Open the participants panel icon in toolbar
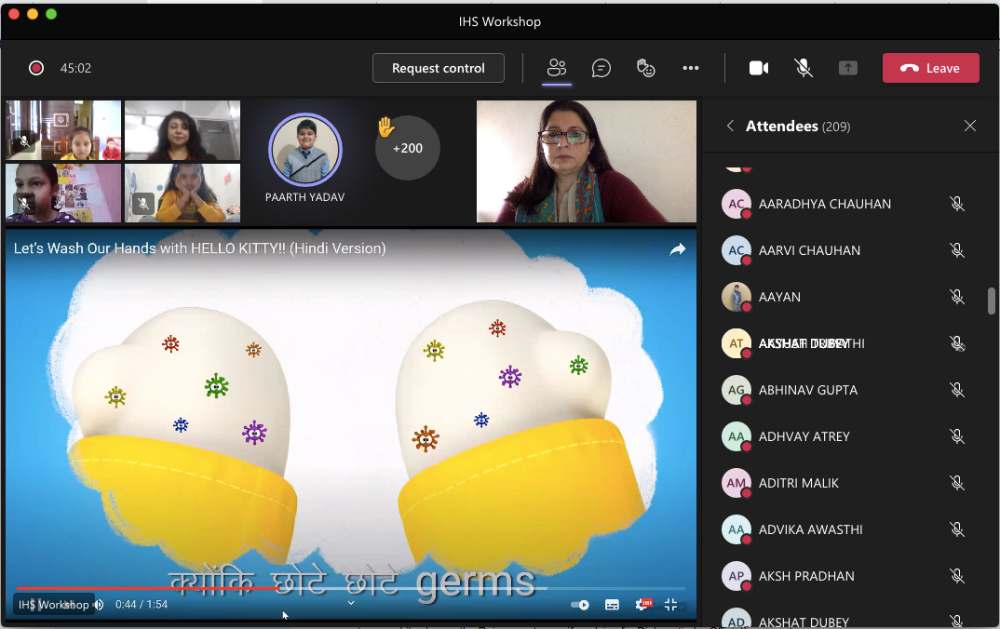Image resolution: width=1000 pixels, height=629 pixels. pos(556,68)
